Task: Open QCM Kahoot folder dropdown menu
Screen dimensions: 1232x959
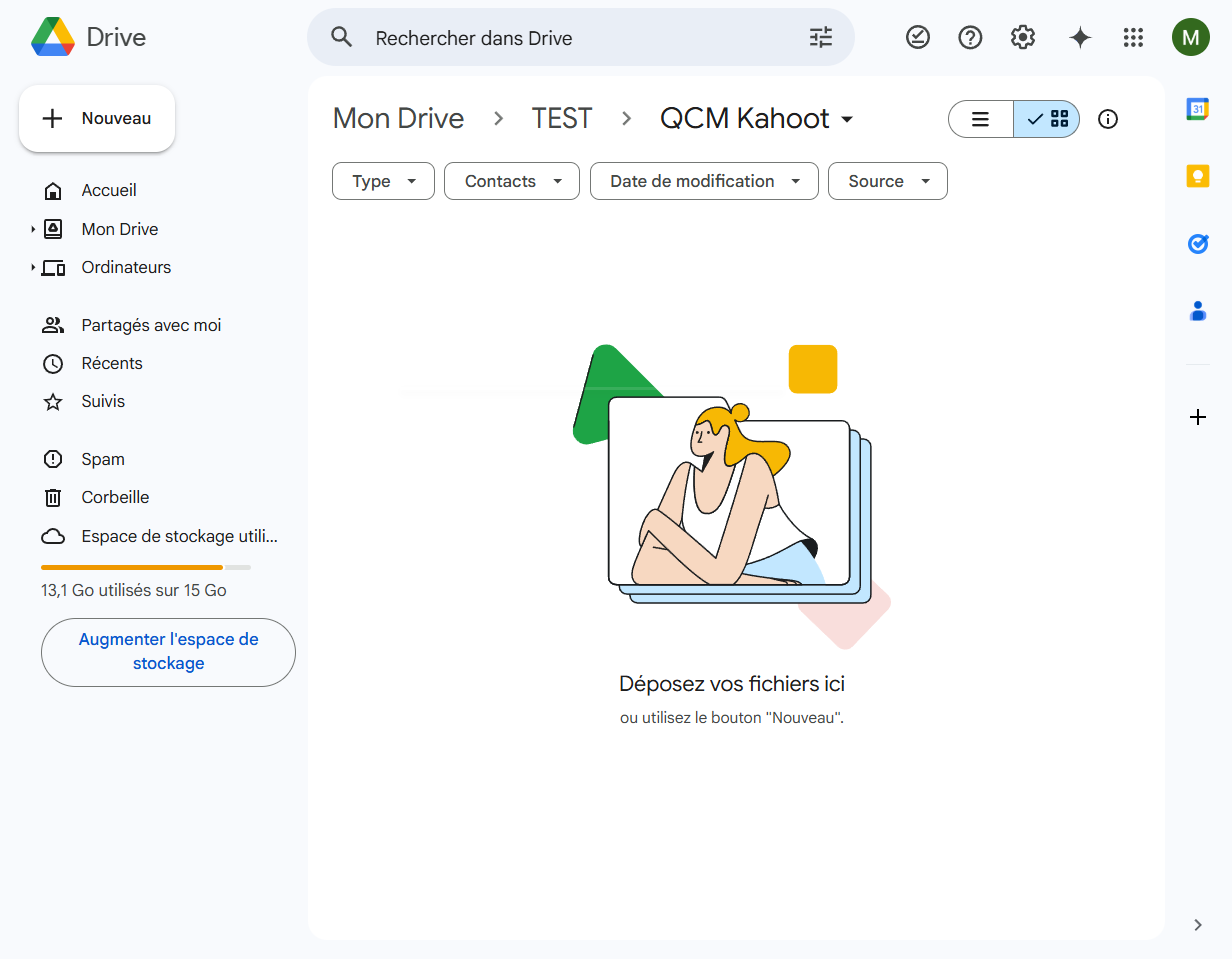Action: click(x=757, y=118)
